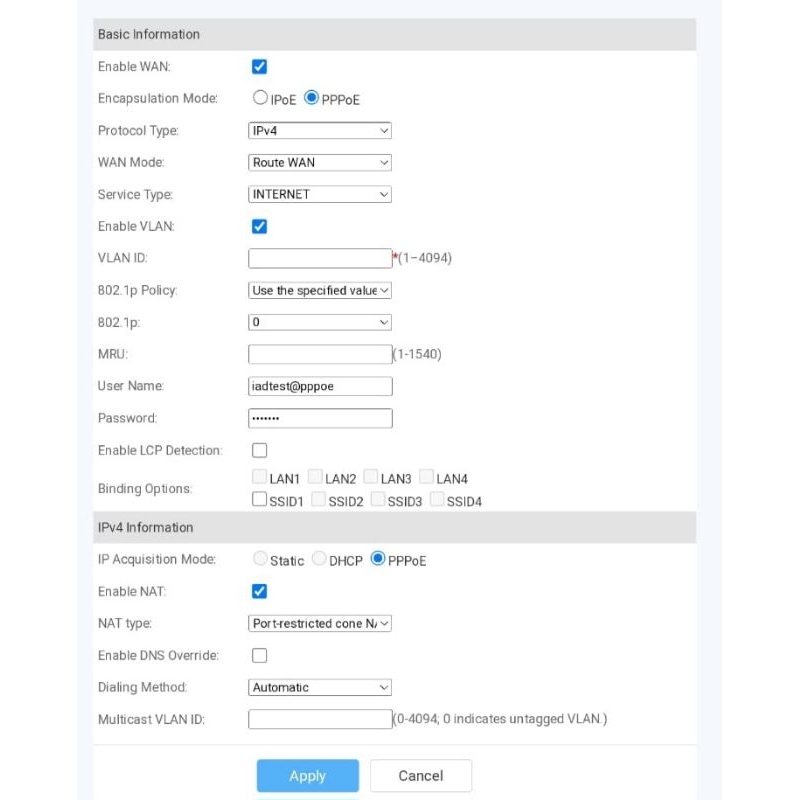Click the VLAN ID input field
Viewport: 800px width, 800px height.
[319, 258]
